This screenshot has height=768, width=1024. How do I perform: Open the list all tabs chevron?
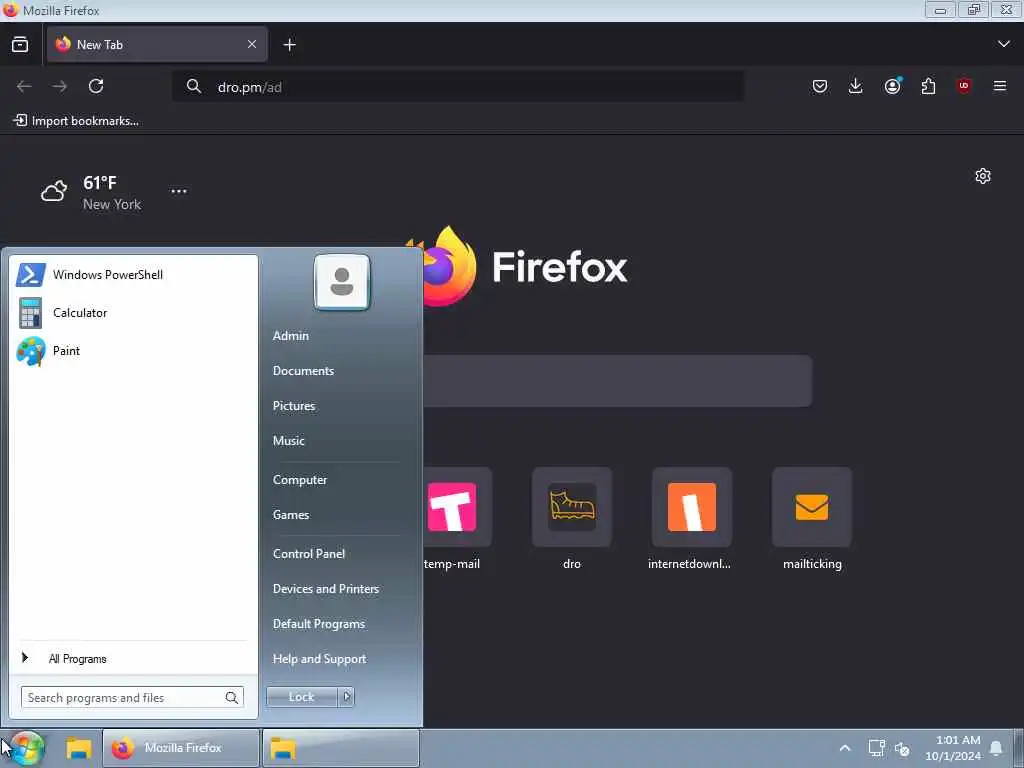click(x=1004, y=44)
